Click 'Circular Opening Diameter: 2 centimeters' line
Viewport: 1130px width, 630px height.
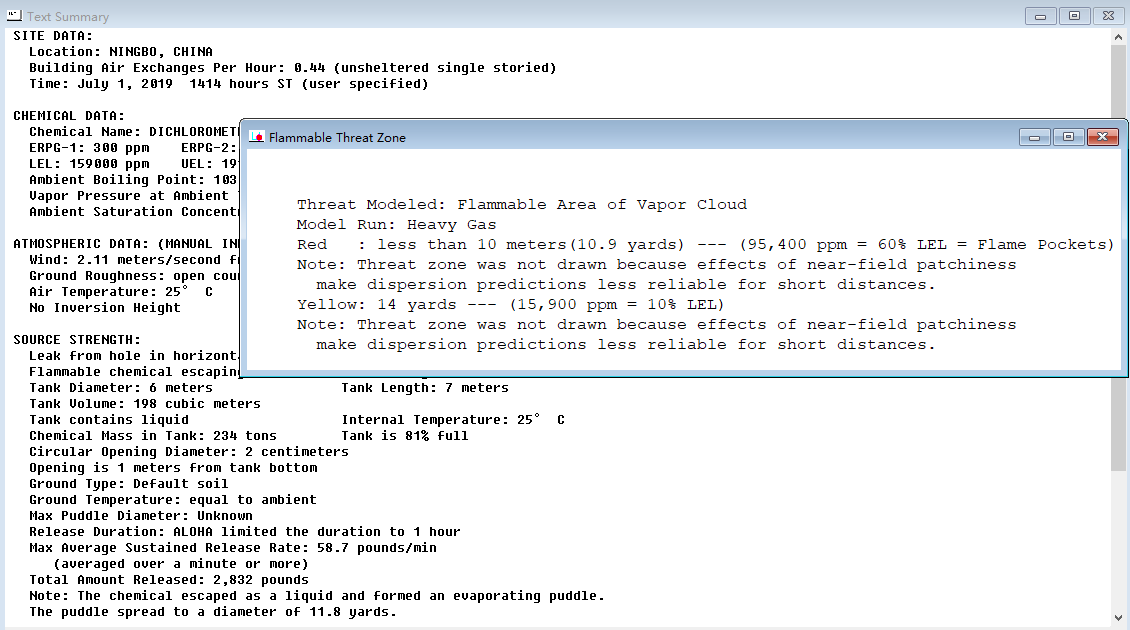[189, 452]
